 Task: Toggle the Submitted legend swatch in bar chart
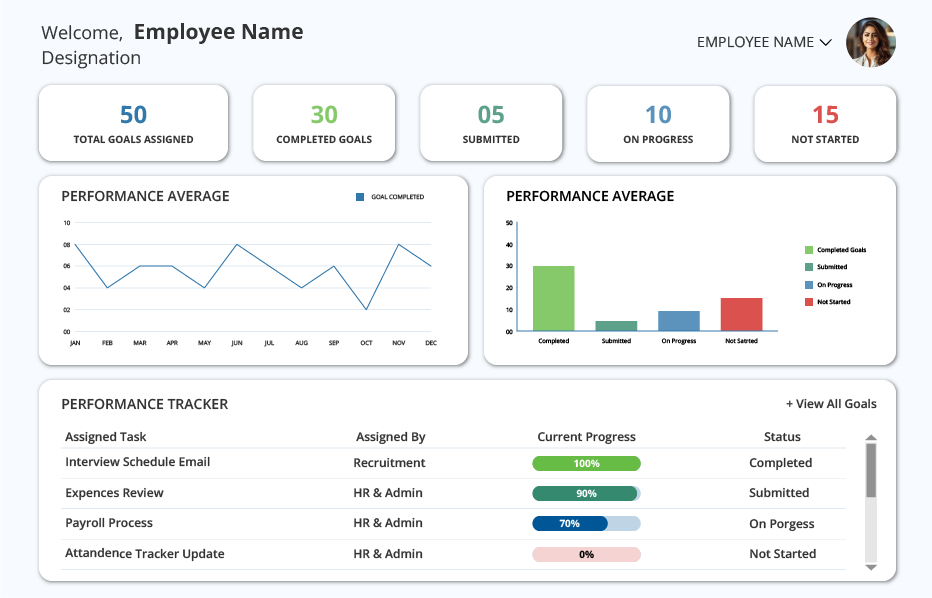coord(808,267)
